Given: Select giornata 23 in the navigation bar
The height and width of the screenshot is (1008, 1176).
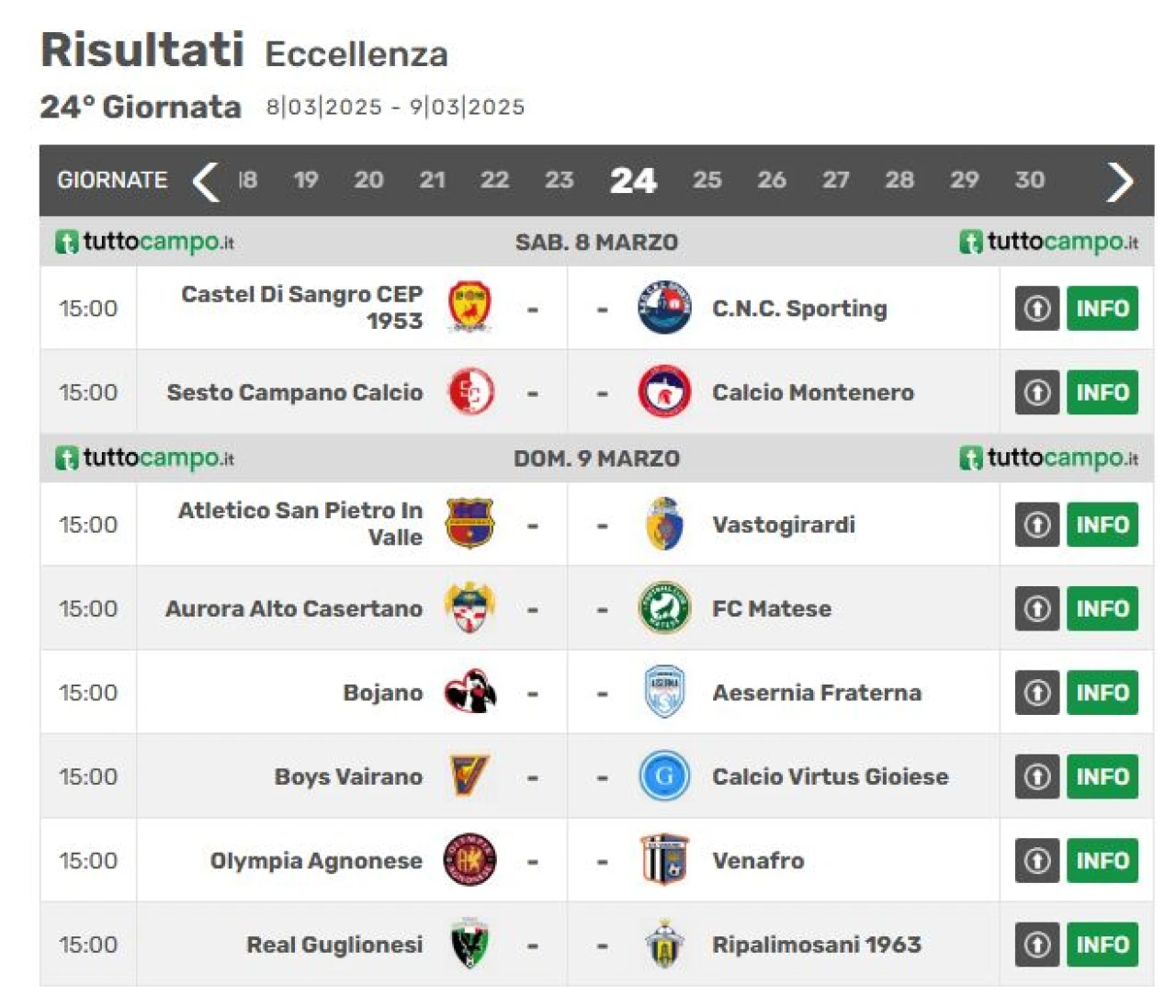Looking at the screenshot, I should click(559, 180).
